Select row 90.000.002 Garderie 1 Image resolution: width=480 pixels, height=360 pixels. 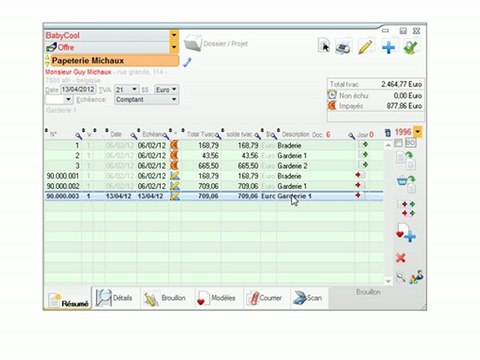[x=214, y=186]
